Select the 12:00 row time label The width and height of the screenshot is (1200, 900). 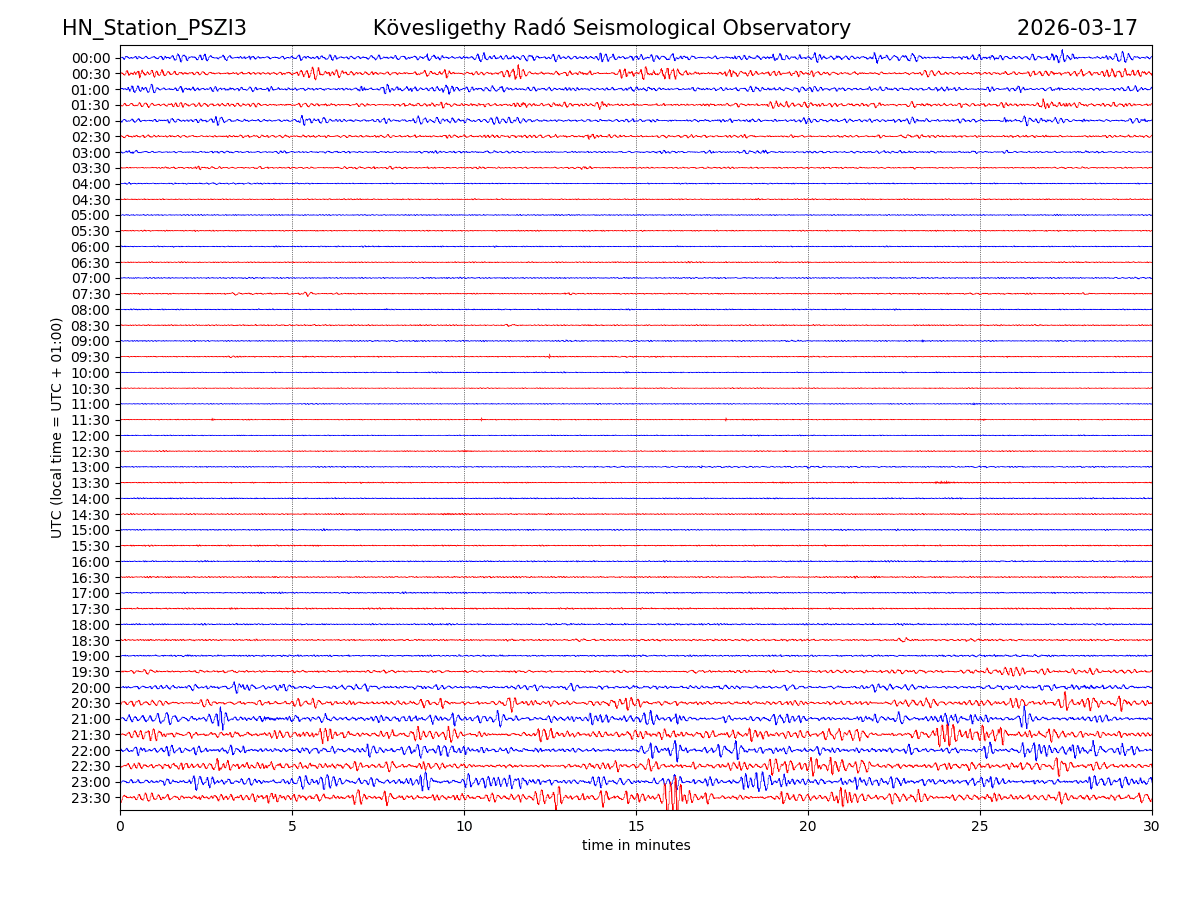91,436
